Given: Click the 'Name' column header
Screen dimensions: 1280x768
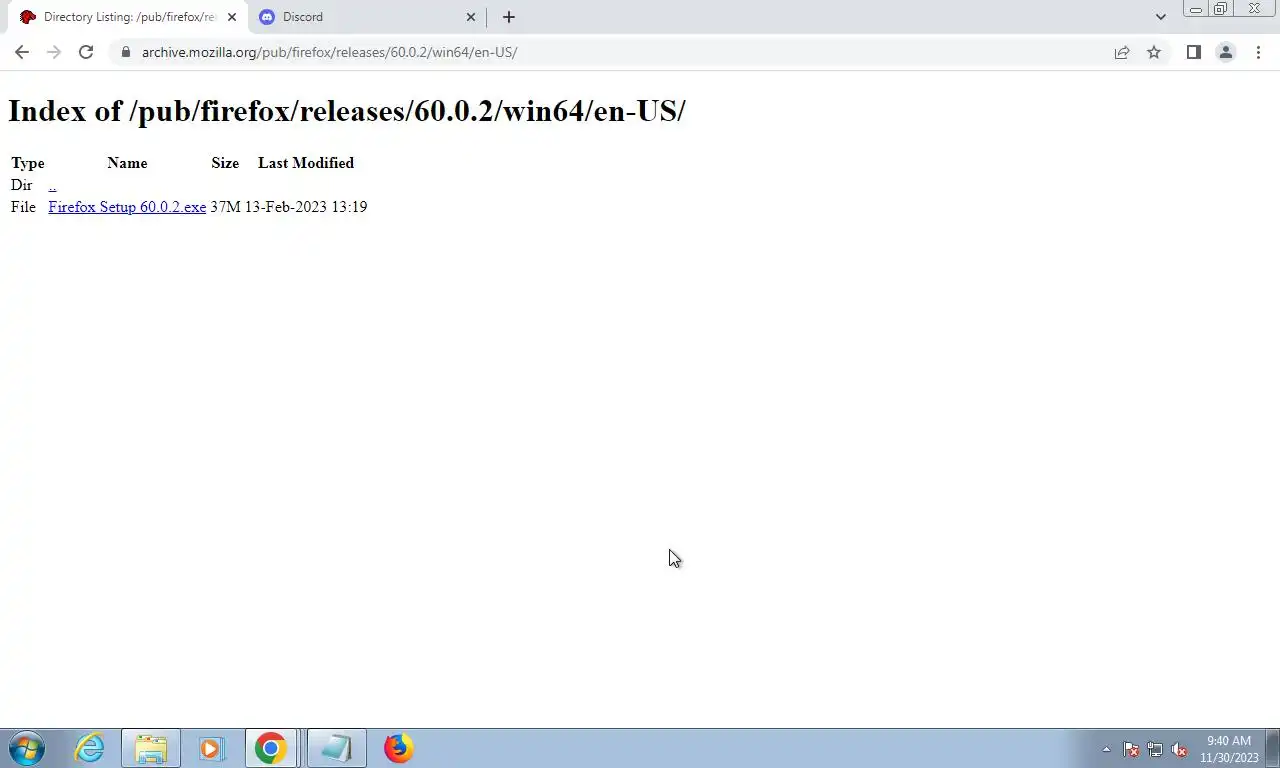Looking at the screenshot, I should [127, 163].
